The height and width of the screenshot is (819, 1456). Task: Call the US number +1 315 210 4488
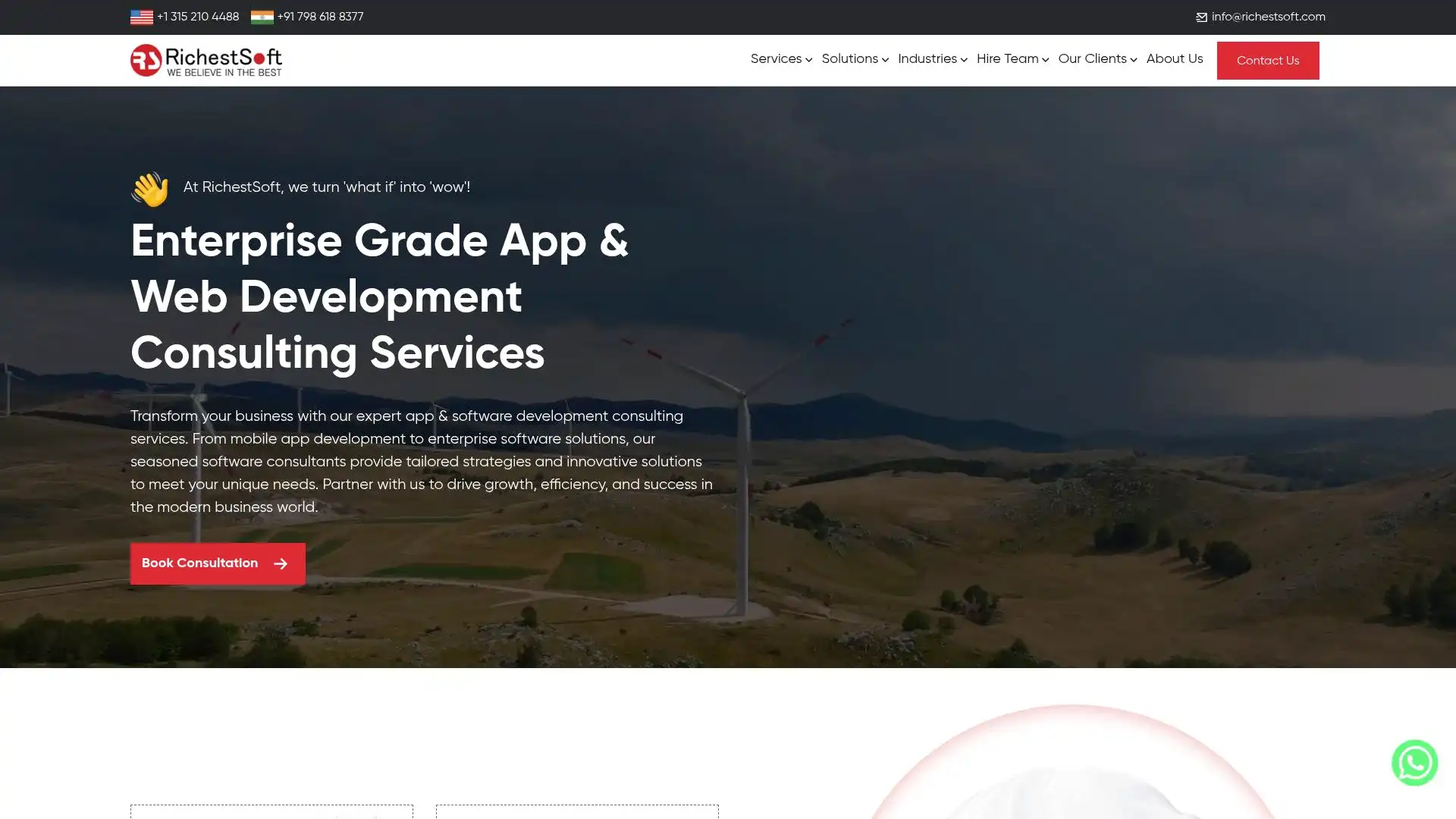[197, 17]
